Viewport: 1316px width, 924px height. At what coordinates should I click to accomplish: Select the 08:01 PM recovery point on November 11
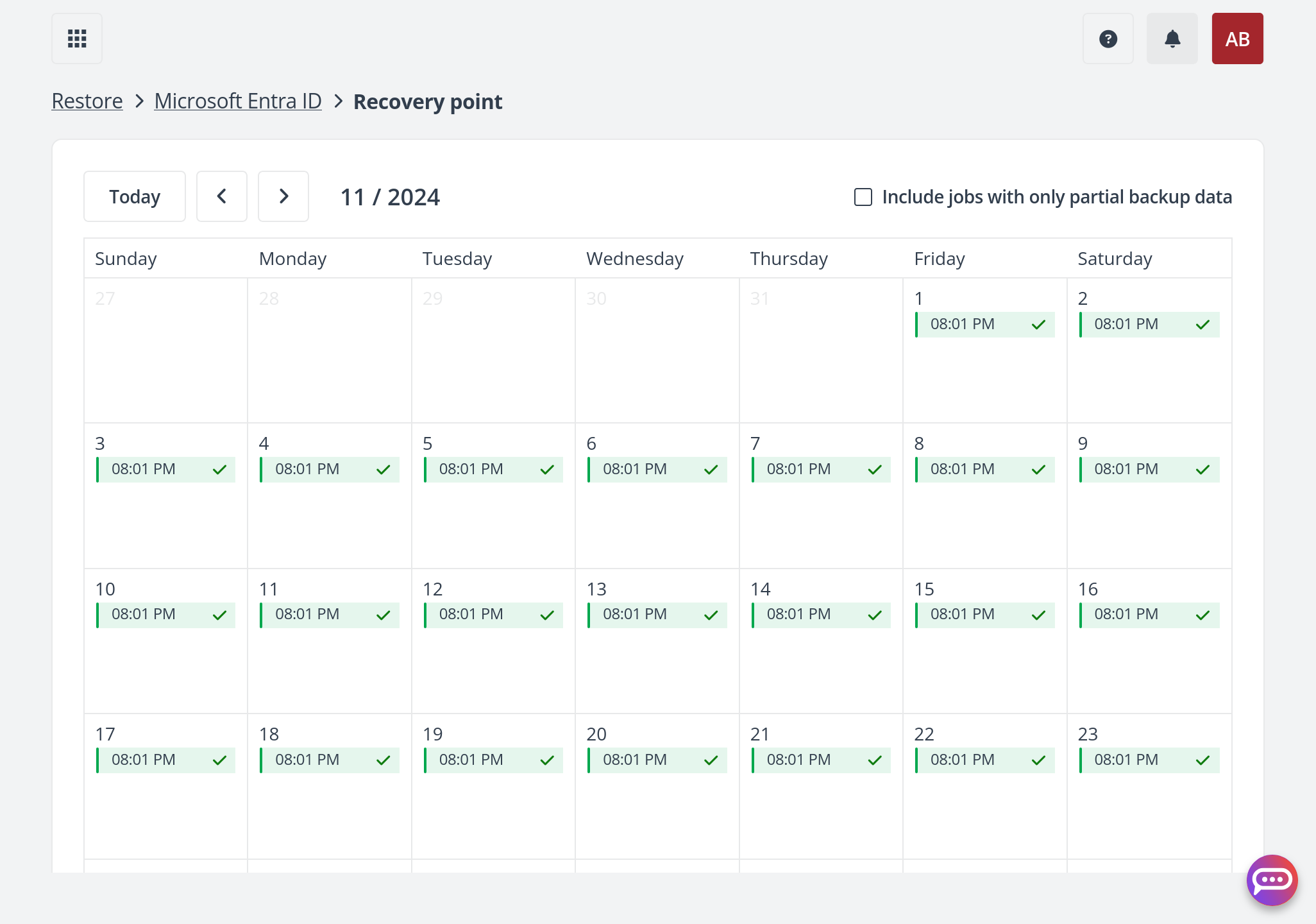coord(330,615)
